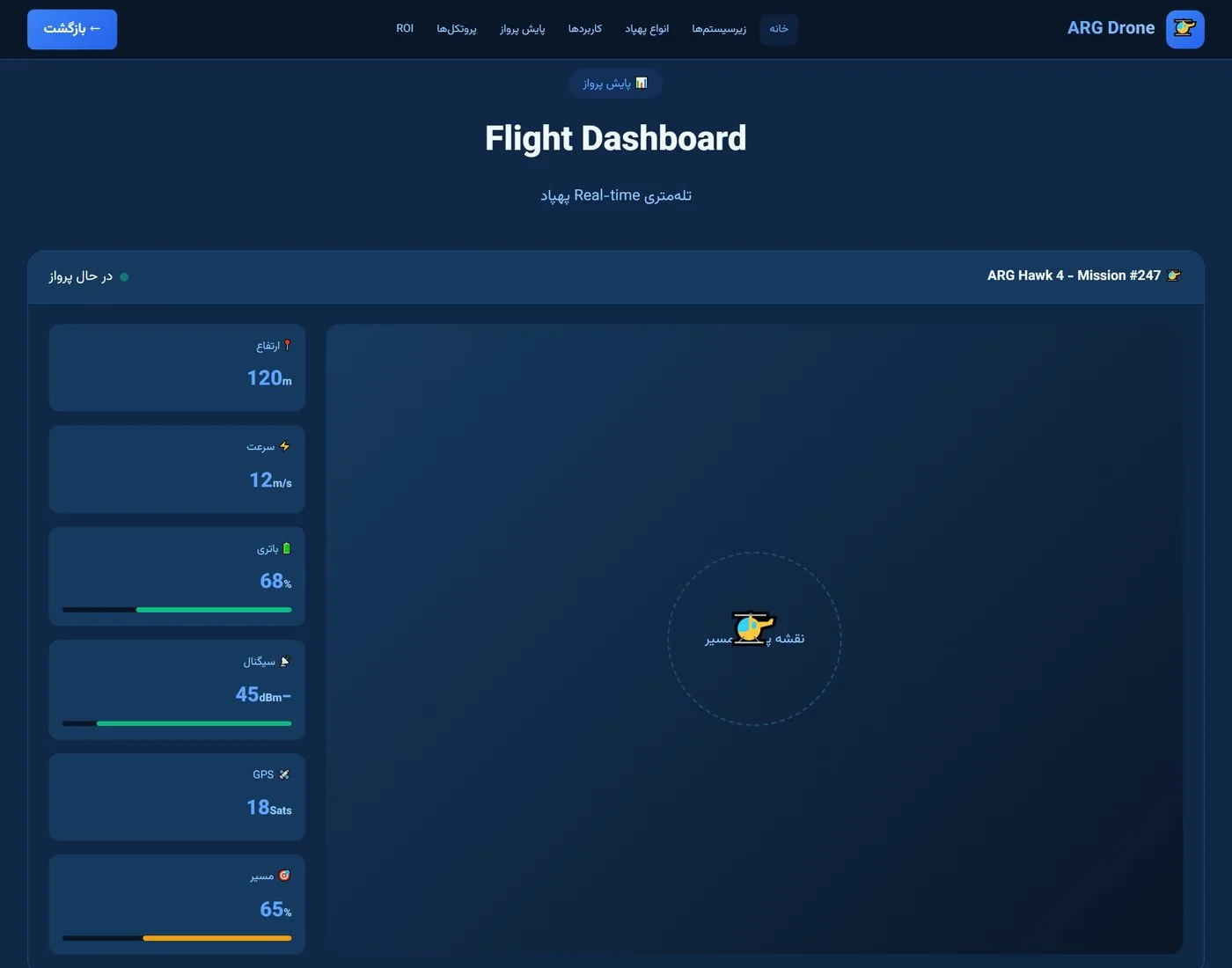
Task: Click the نقشه مسیر map label
Action: pos(754,639)
